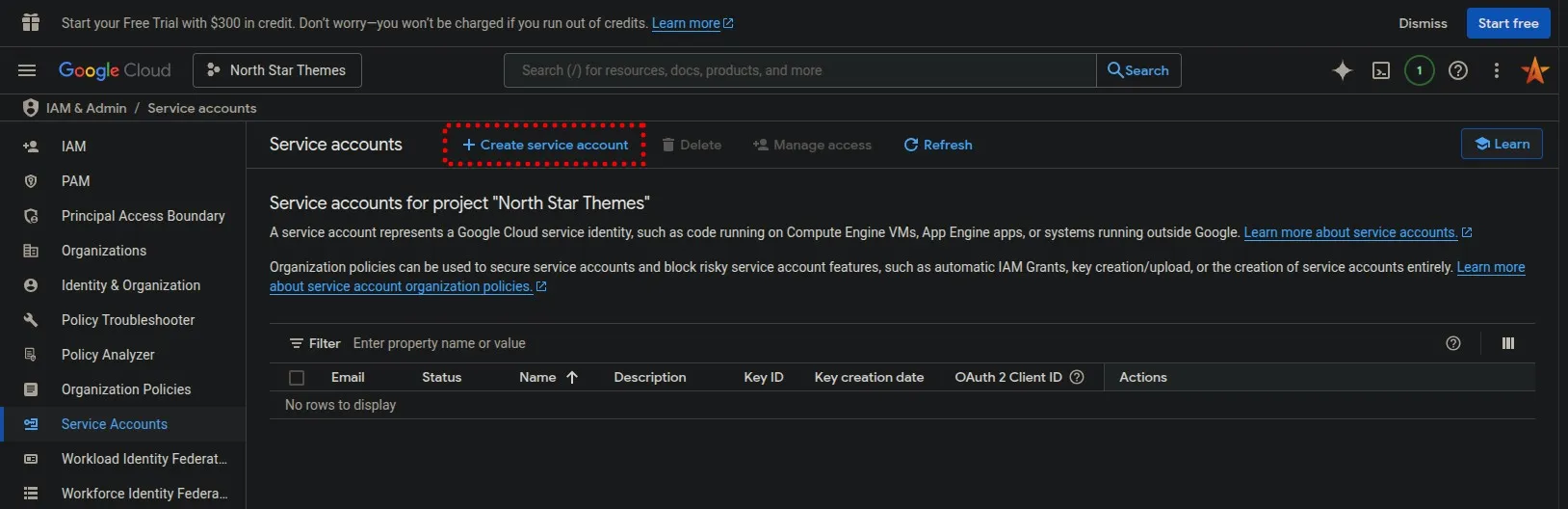Sort by the Email column header

(x=348, y=377)
